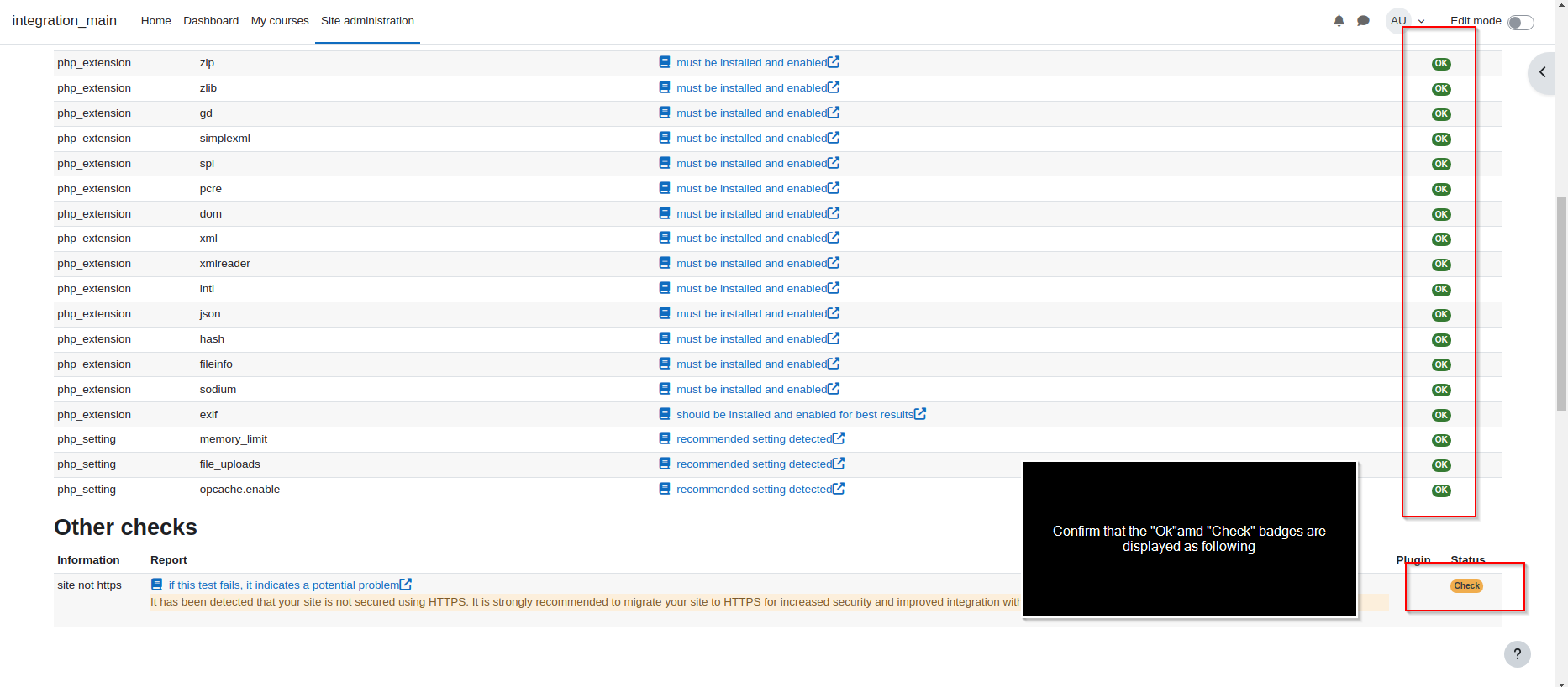Click the book icon in the dom row
1568x687 pixels.
(x=665, y=213)
